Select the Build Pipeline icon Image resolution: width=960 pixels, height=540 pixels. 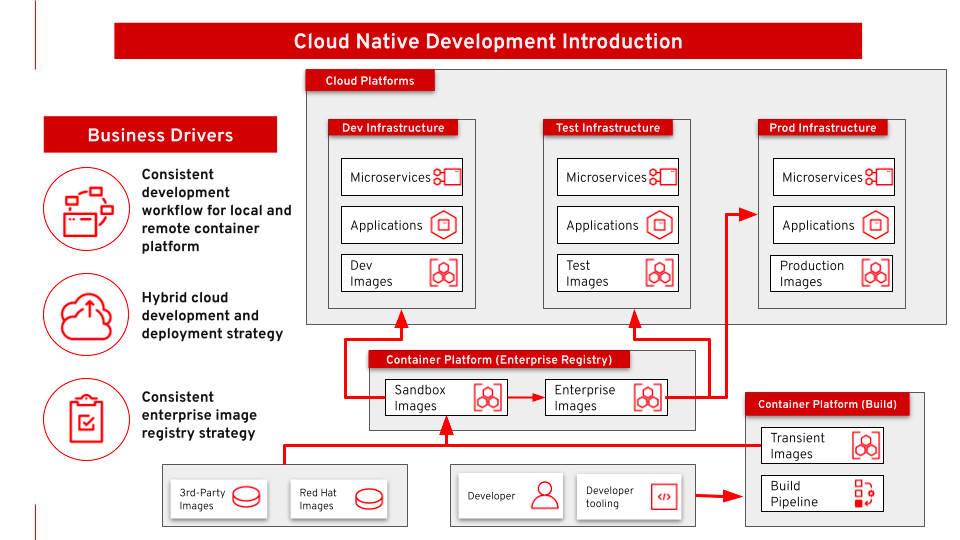tap(864, 494)
